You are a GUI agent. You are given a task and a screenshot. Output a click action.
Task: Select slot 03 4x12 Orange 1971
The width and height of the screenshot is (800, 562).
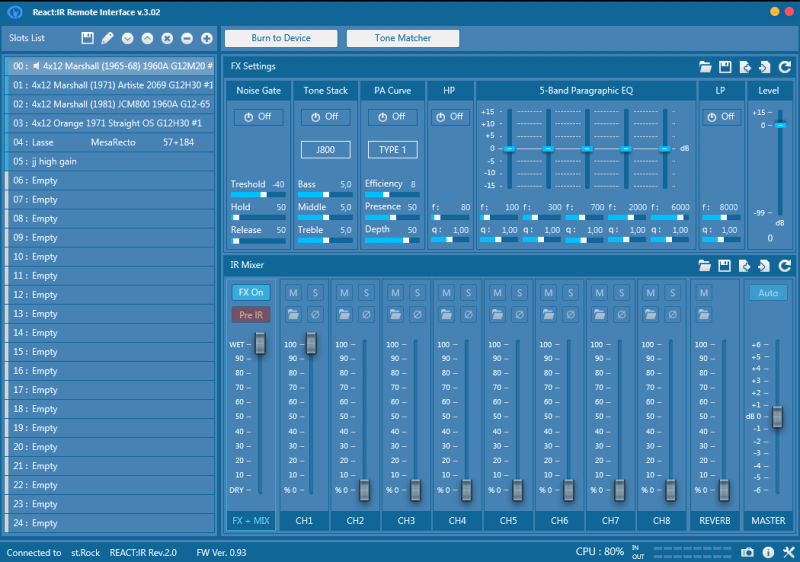tap(108, 123)
